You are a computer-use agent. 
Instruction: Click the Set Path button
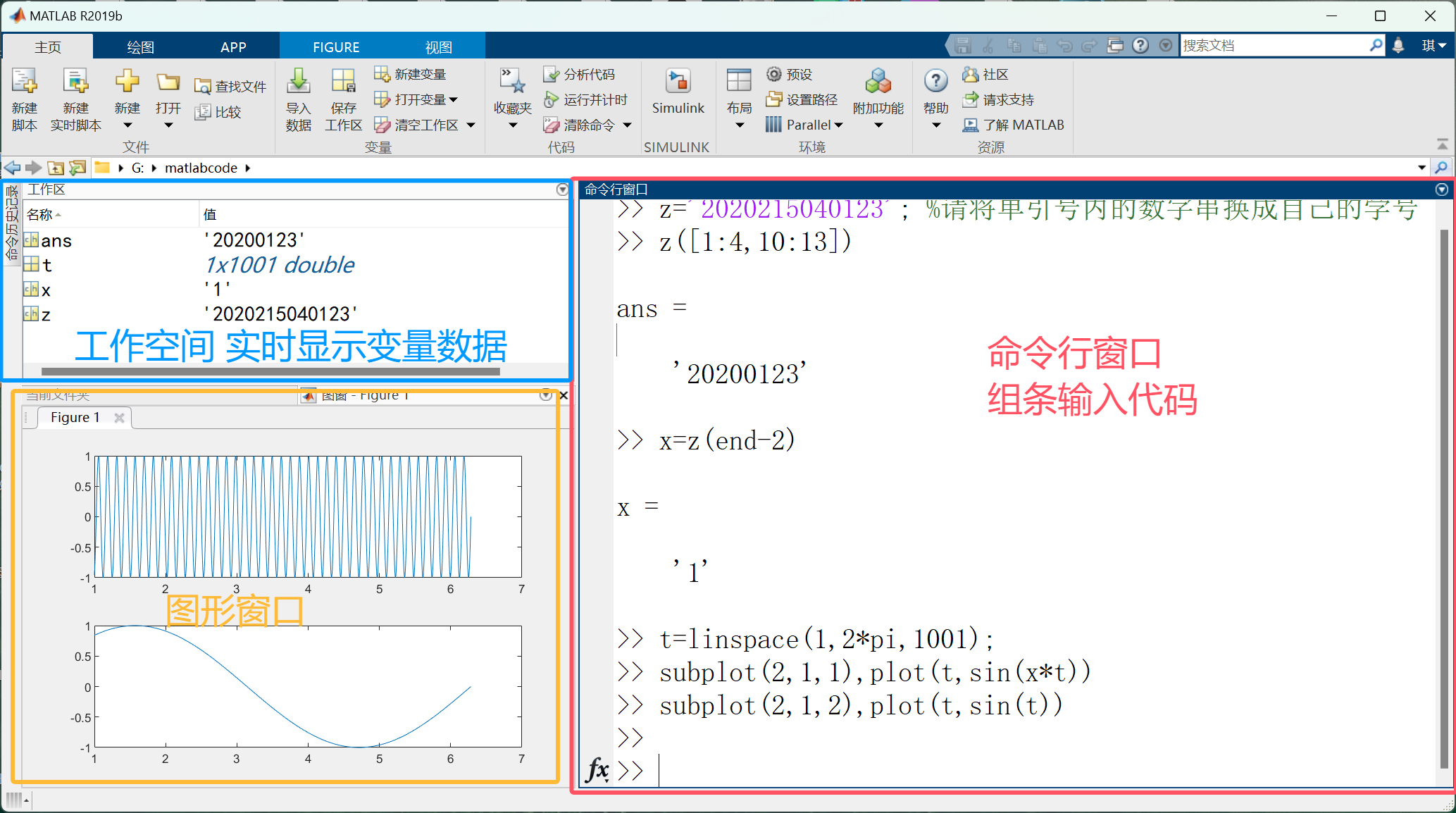803,100
